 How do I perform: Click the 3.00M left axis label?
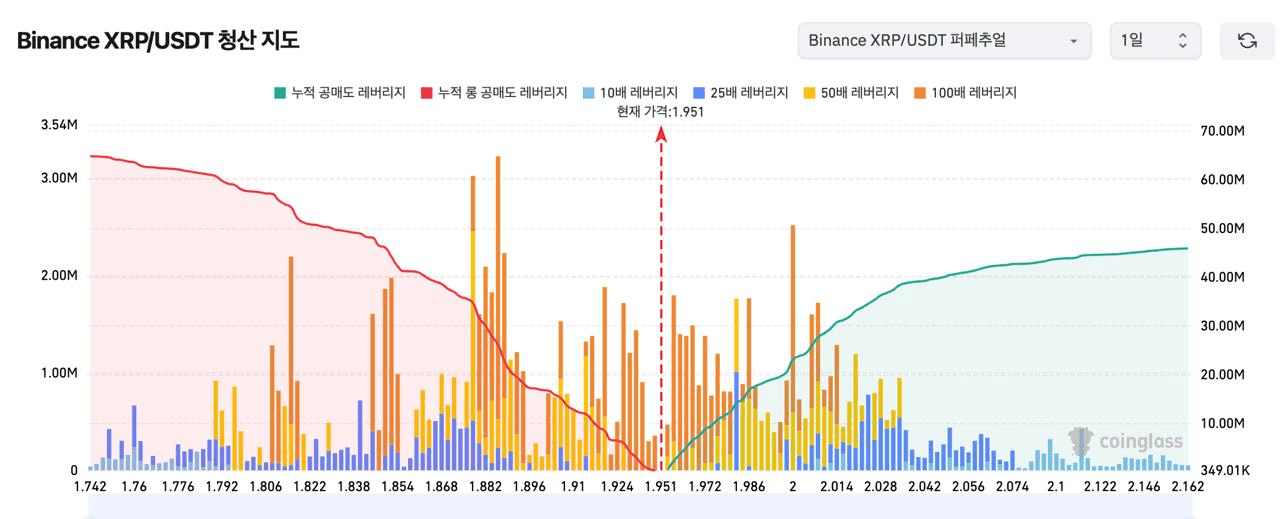(x=59, y=178)
